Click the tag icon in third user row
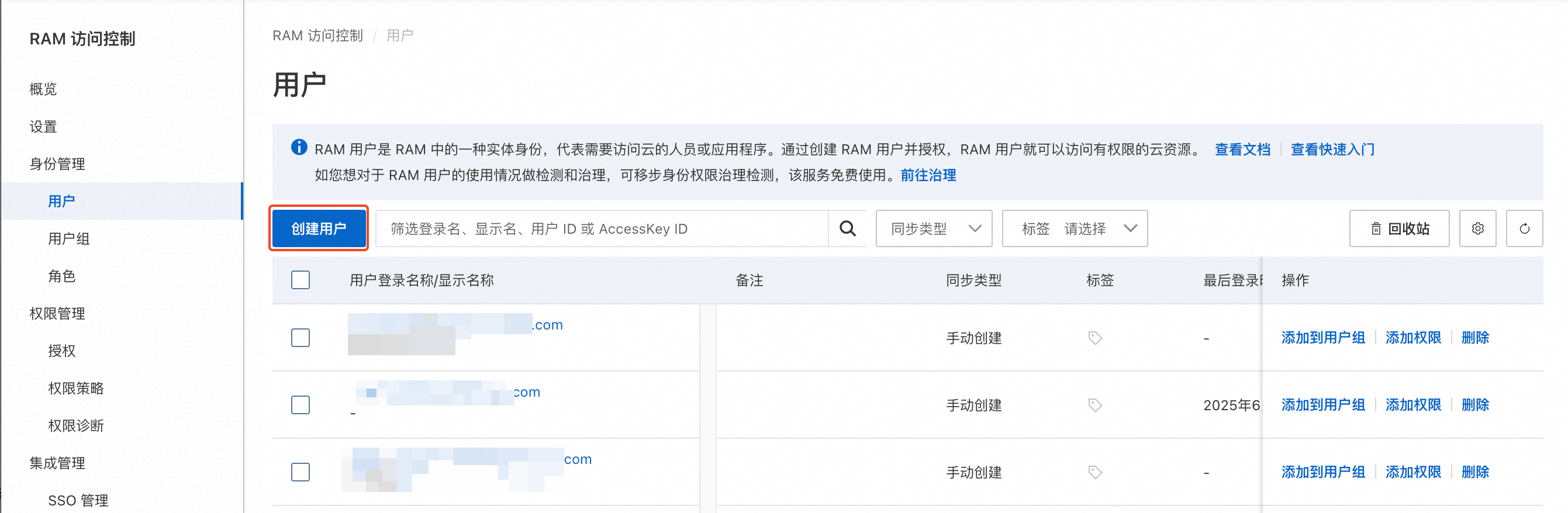 pos(1094,472)
